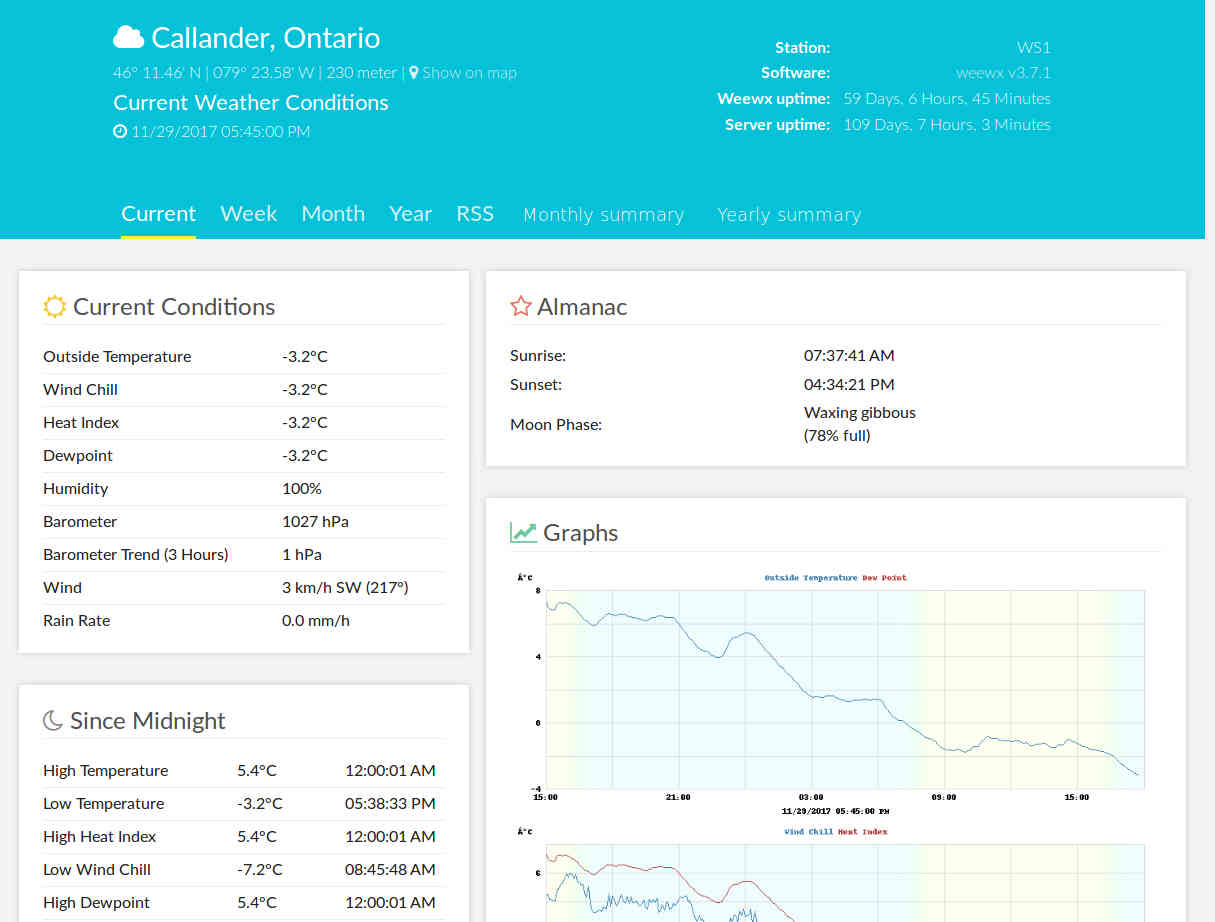Screen dimensions: 1215x922
Task: Click the Sunset time 04:34:21 PM
Action: [x=849, y=384]
